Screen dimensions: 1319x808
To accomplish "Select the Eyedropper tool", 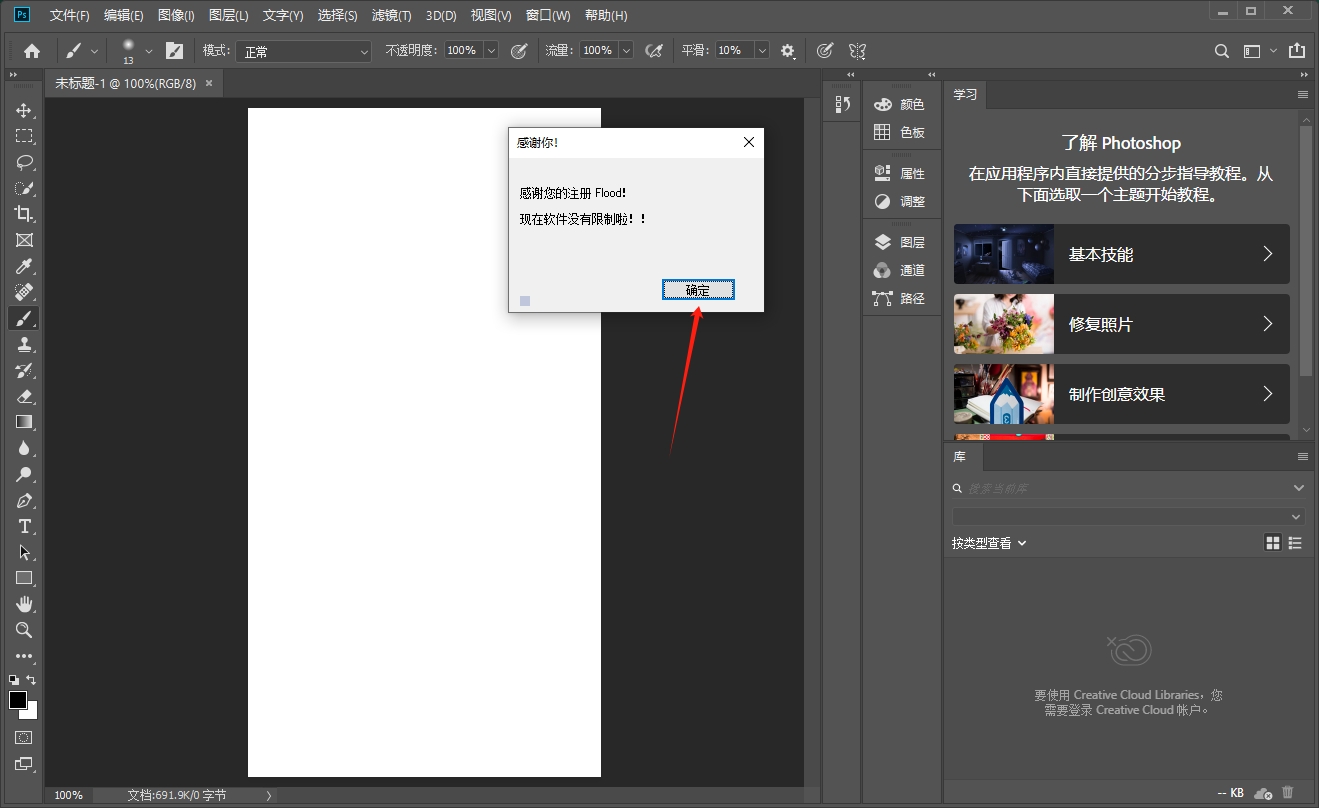I will pos(24,266).
